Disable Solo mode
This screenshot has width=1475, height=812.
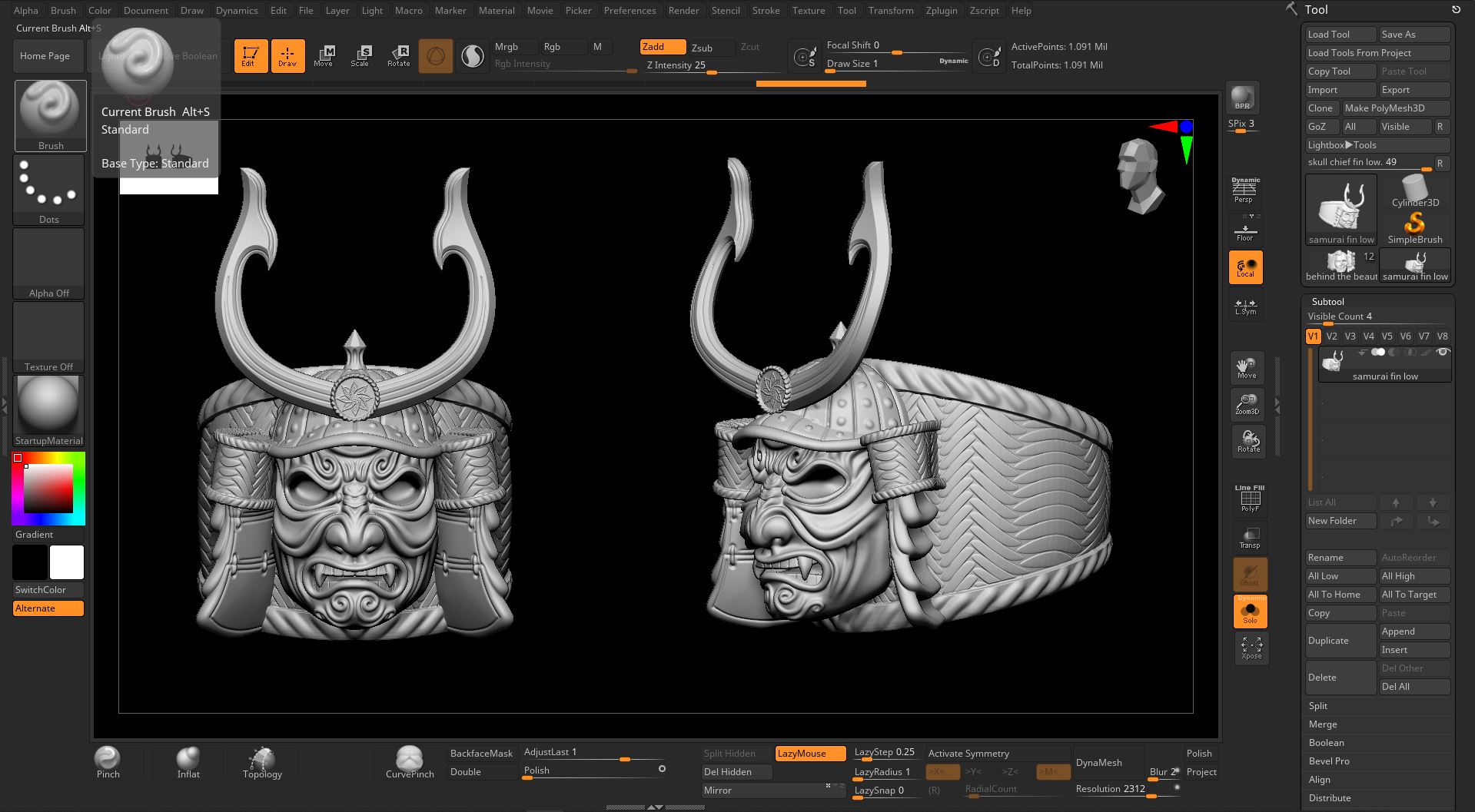[x=1250, y=611]
